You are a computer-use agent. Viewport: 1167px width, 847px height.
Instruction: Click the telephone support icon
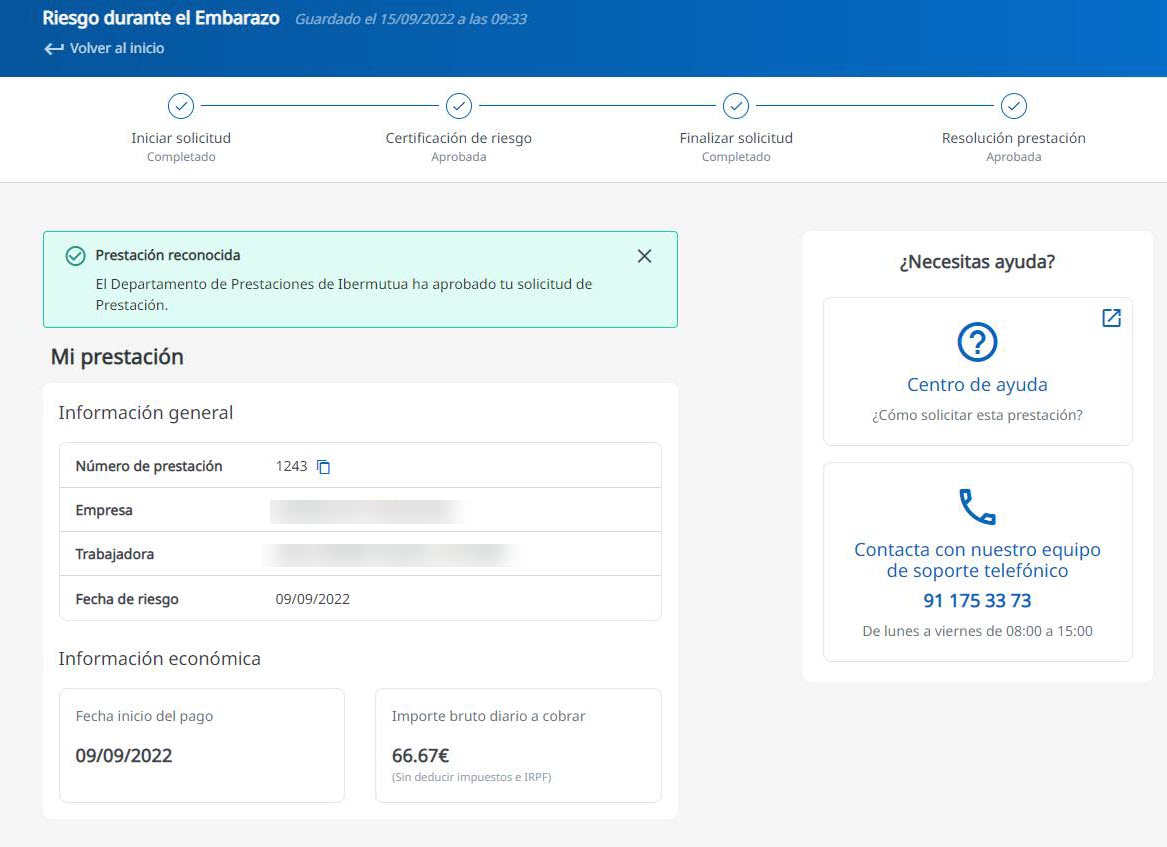click(977, 507)
